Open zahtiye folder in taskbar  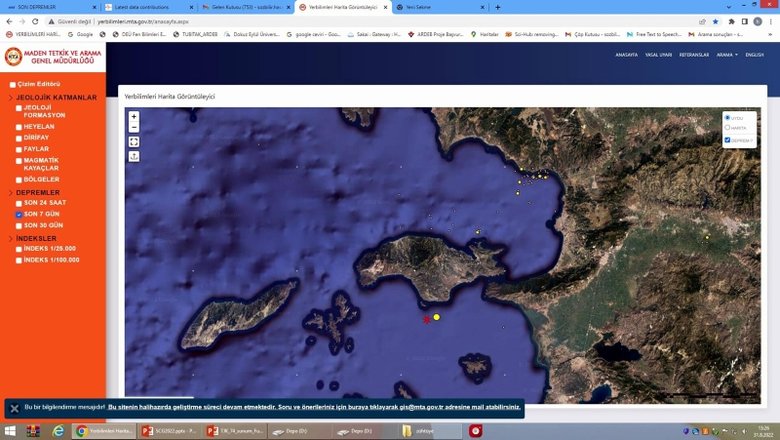431,431
